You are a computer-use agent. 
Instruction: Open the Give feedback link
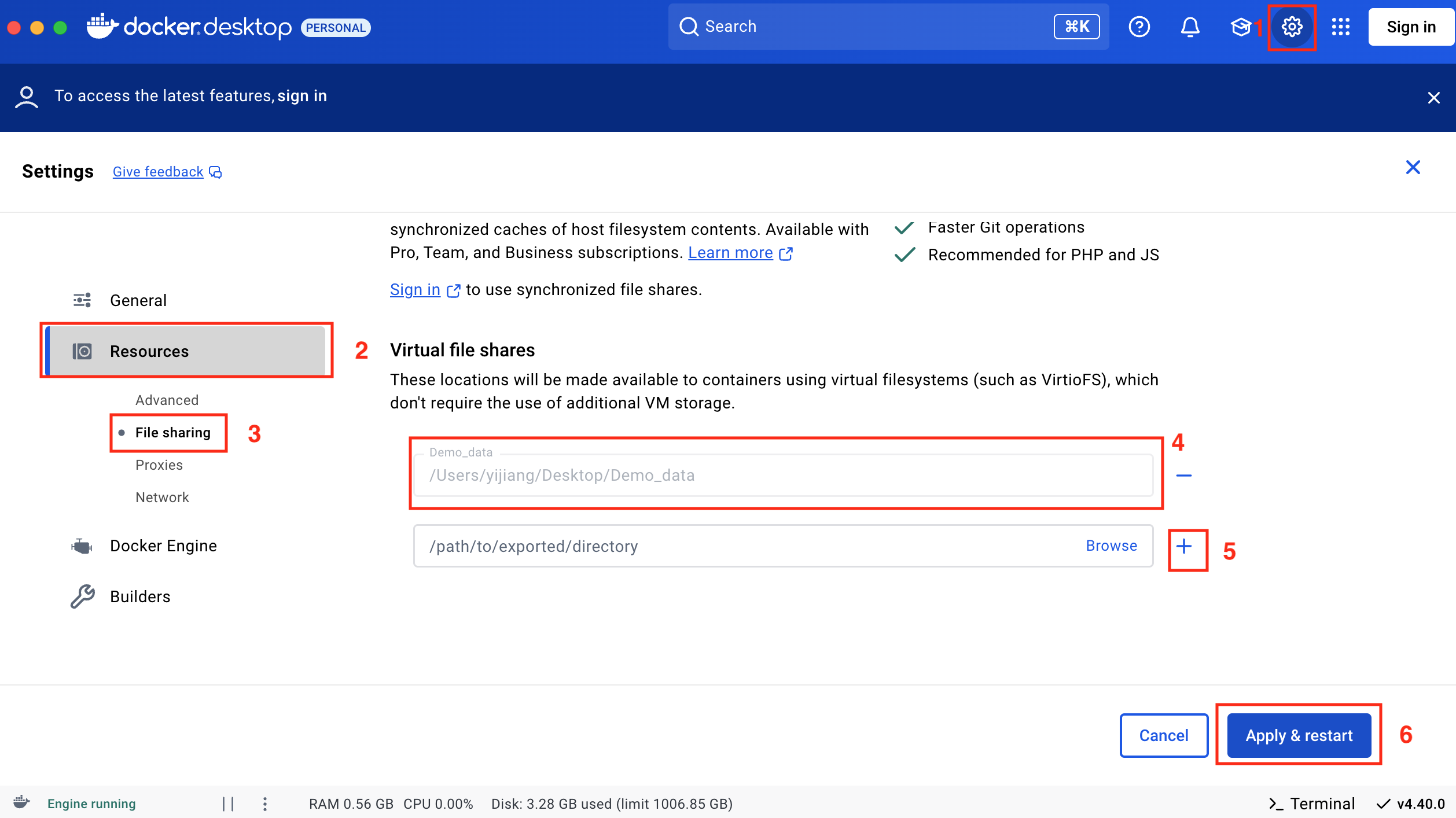[x=158, y=172]
